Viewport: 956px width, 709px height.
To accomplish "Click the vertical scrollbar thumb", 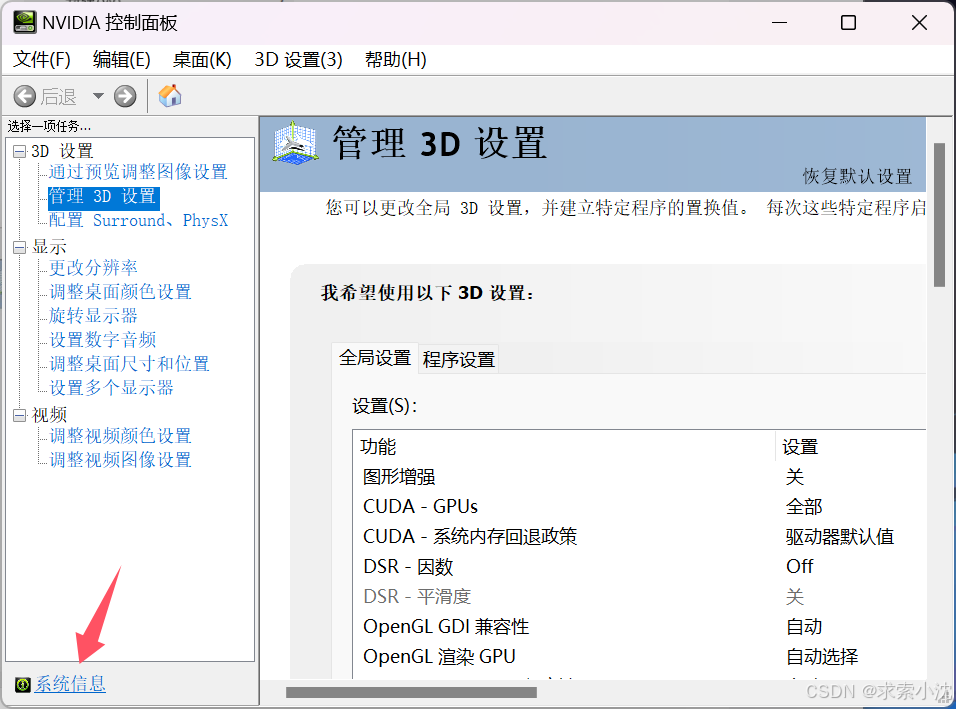I will [939, 215].
